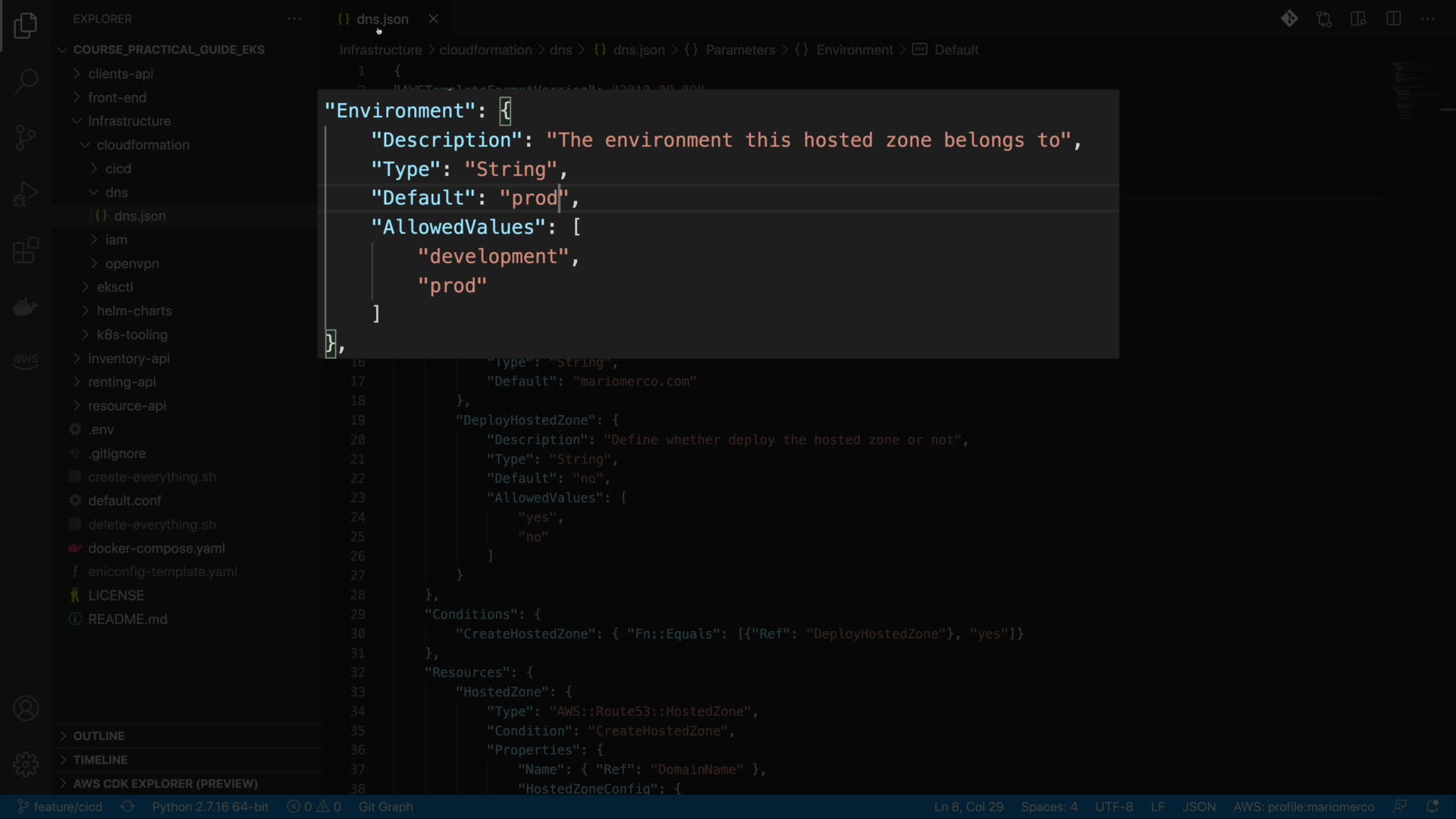1456x819 pixels.
Task: Click Parameters in the breadcrumb
Action: (x=740, y=50)
